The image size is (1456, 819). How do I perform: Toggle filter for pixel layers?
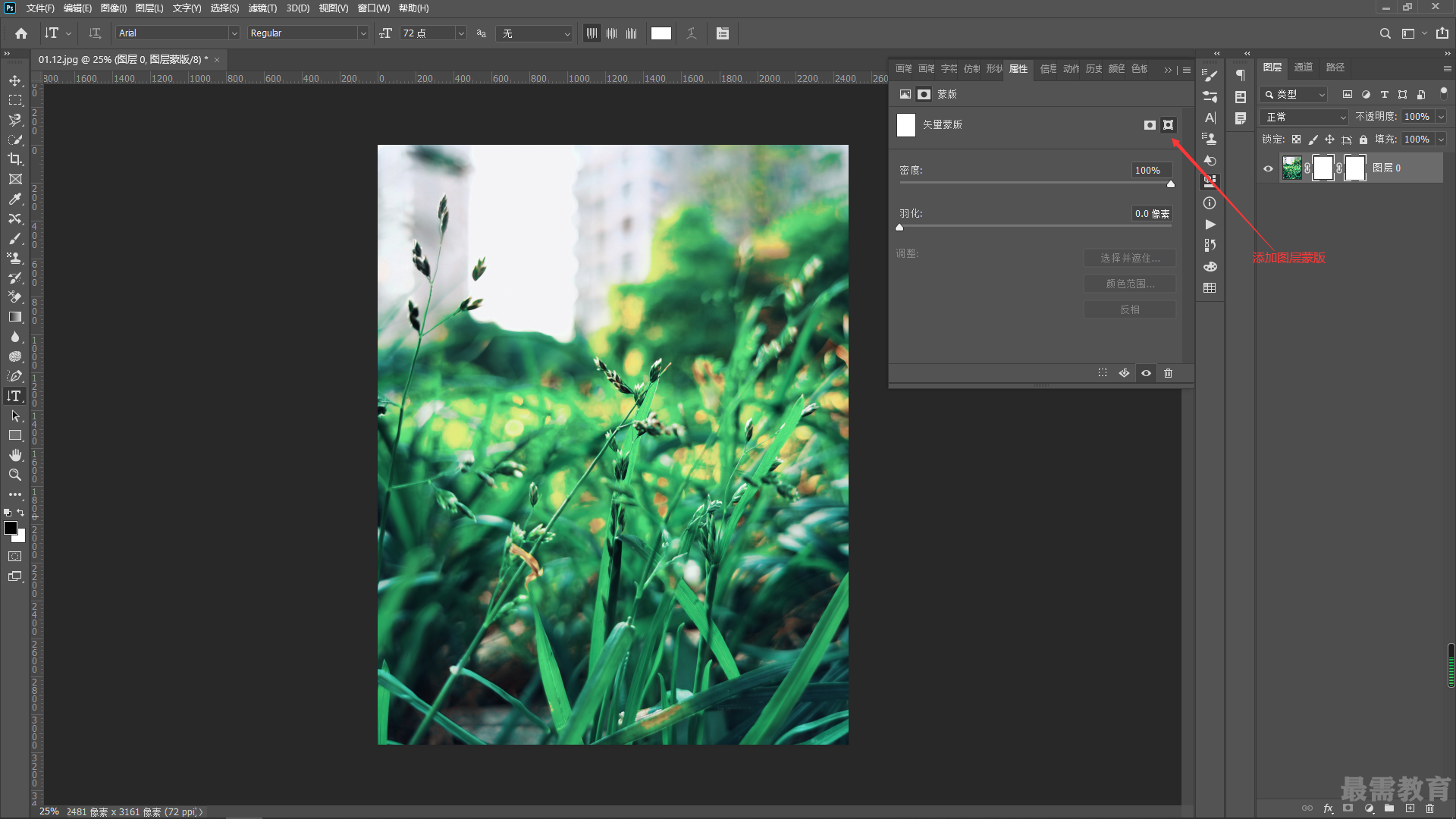[1347, 95]
